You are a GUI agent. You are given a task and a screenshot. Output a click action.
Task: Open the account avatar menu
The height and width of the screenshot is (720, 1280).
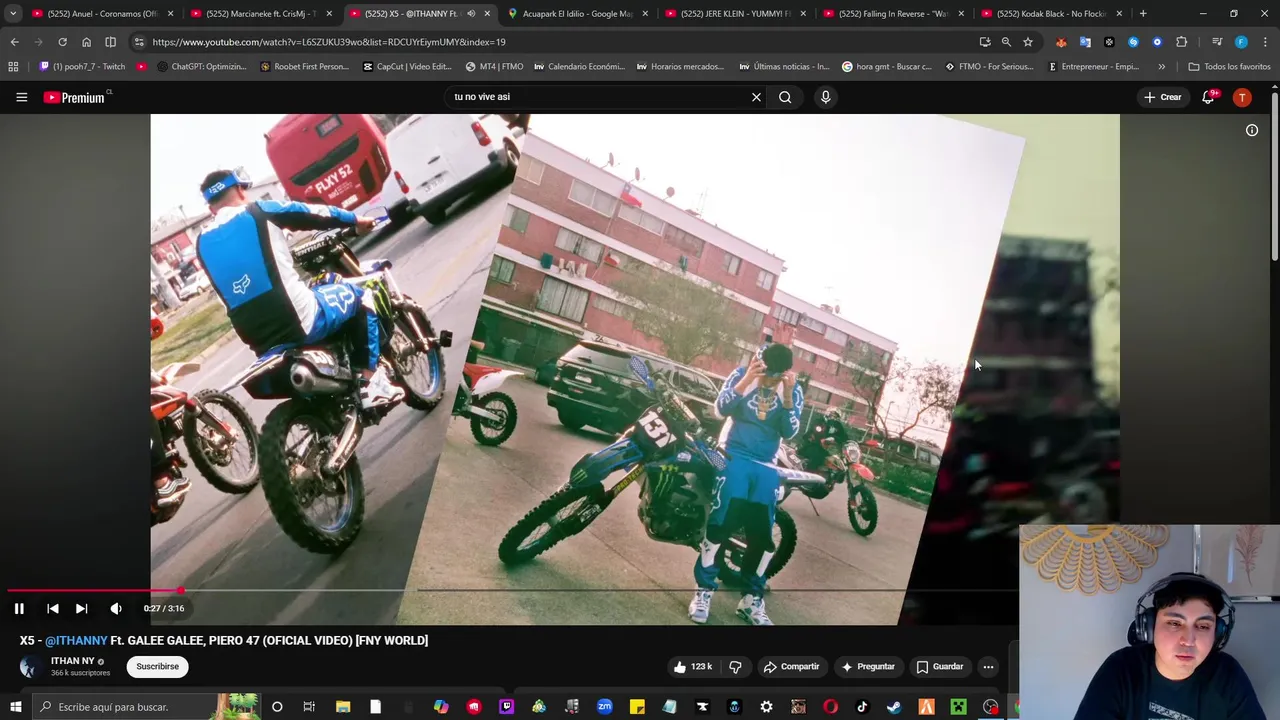coord(1242,97)
